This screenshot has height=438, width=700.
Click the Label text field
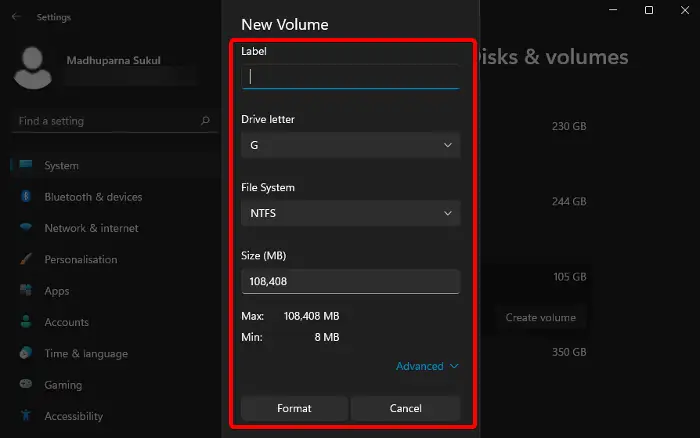[350, 77]
